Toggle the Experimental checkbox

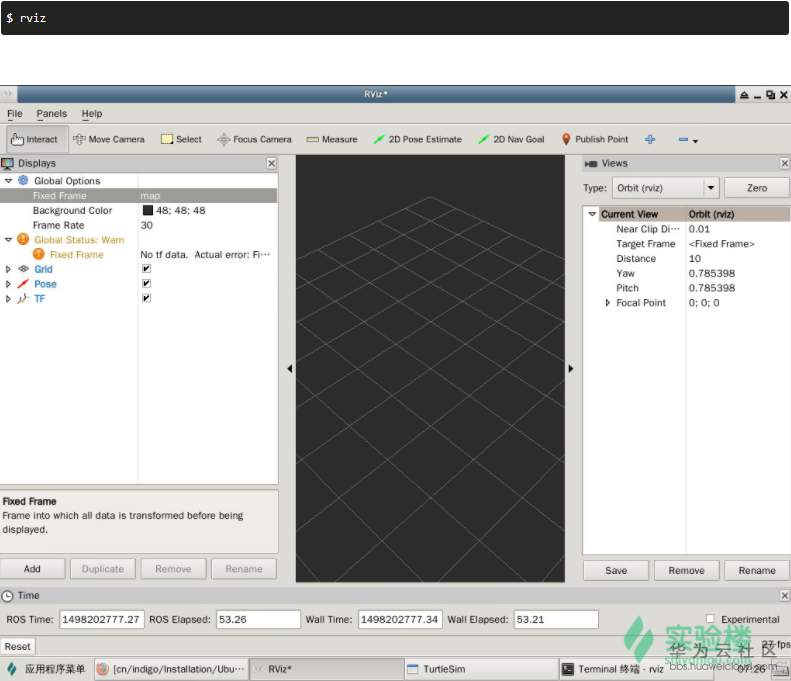[710, 619]
